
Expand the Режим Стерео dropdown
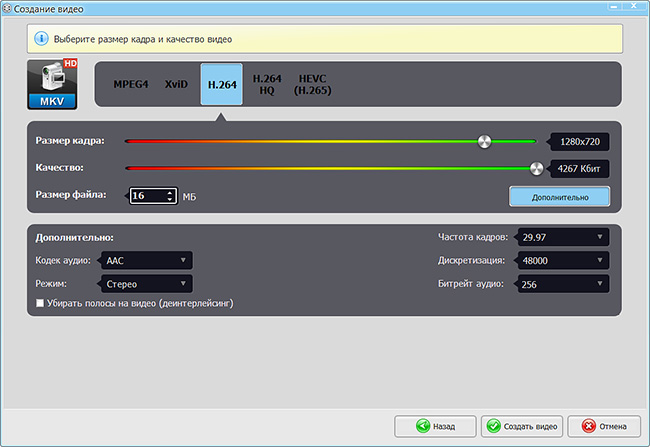[x=145, y=284]
